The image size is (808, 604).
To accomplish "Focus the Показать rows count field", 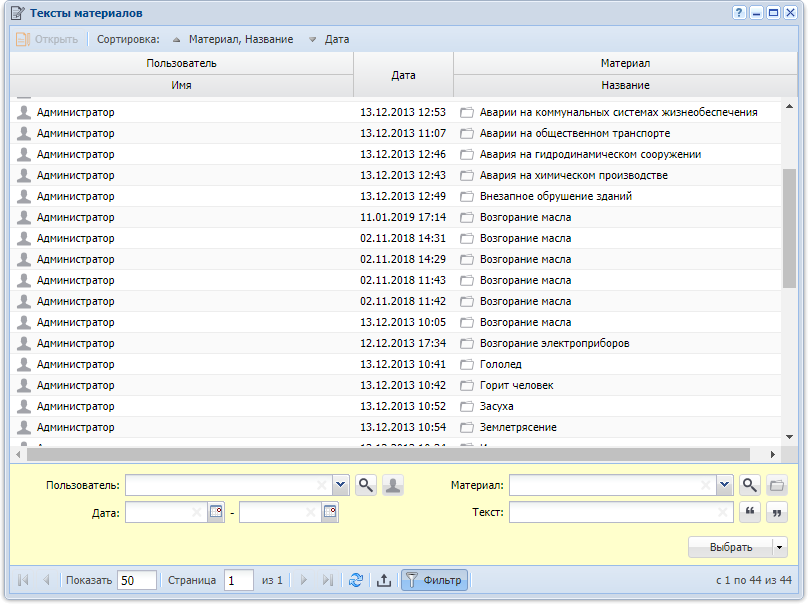I will pyautogui.click(x=137, y=580).
